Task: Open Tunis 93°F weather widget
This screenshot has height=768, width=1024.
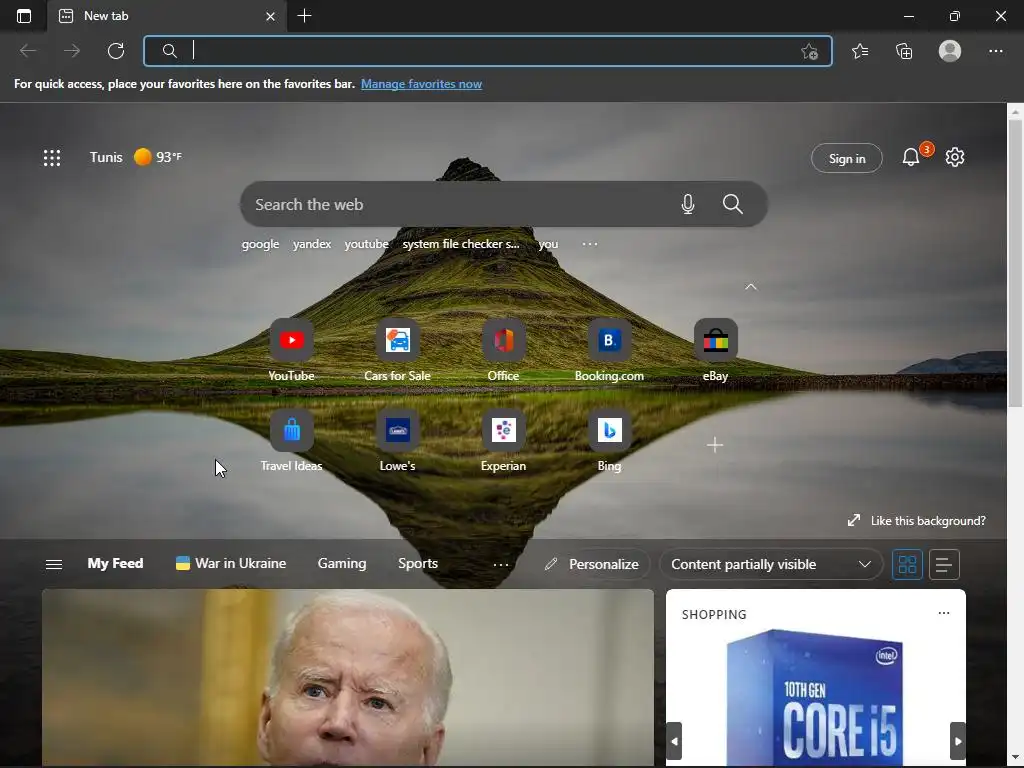Action: point(136,157)
